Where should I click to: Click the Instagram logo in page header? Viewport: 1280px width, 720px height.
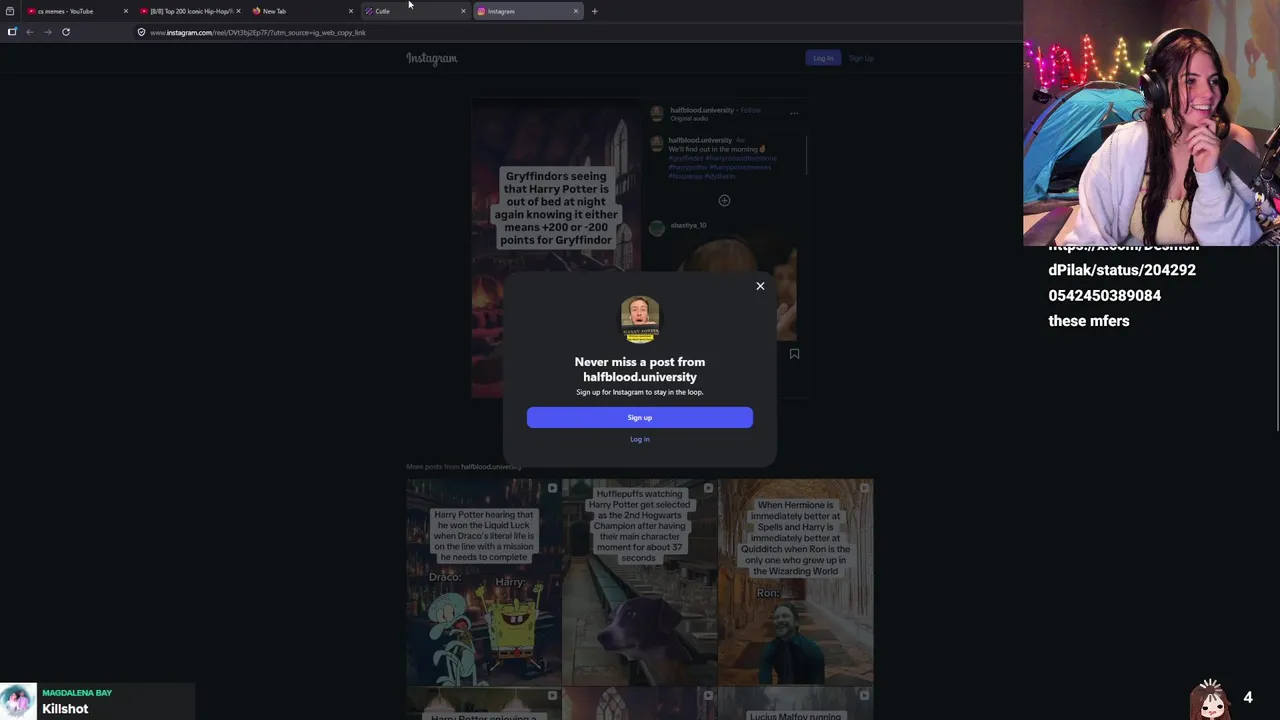click(x=432, y=58)
